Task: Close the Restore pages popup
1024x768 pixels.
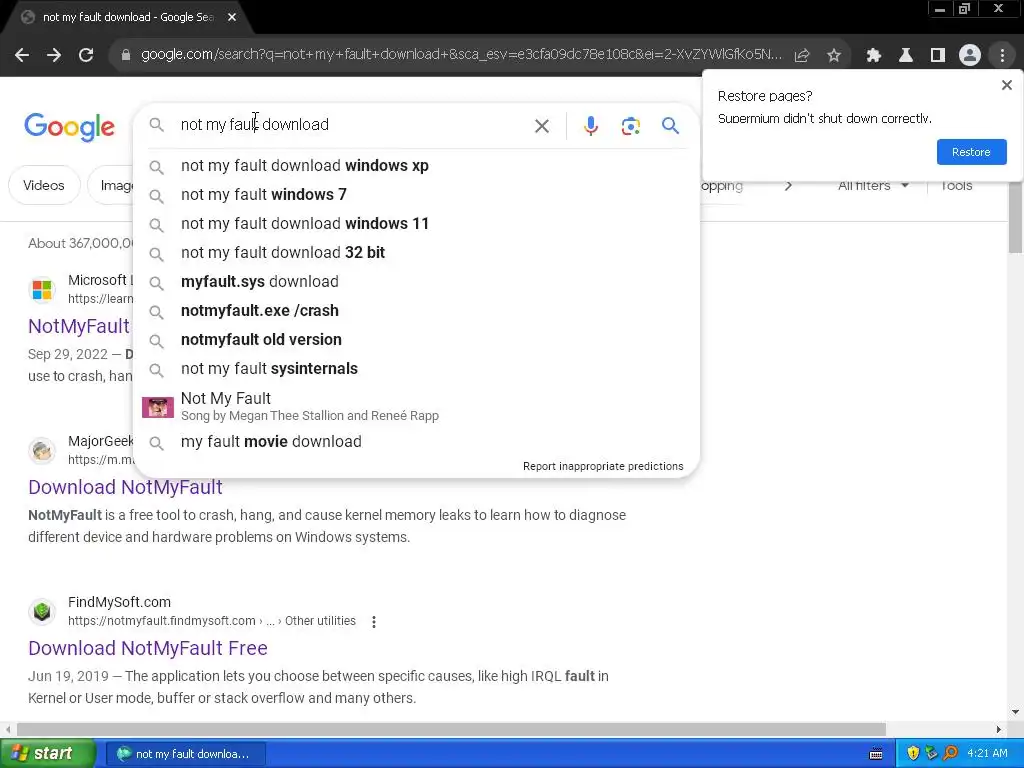Action: (x=1006, y=85)
